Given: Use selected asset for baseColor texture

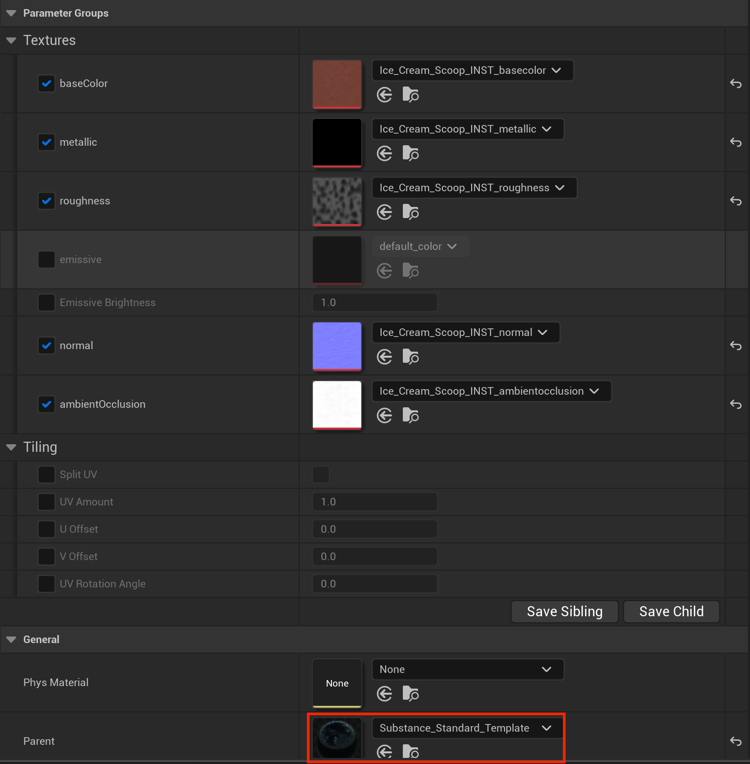Looking at the screenshot, I should [x=385, y=95].
